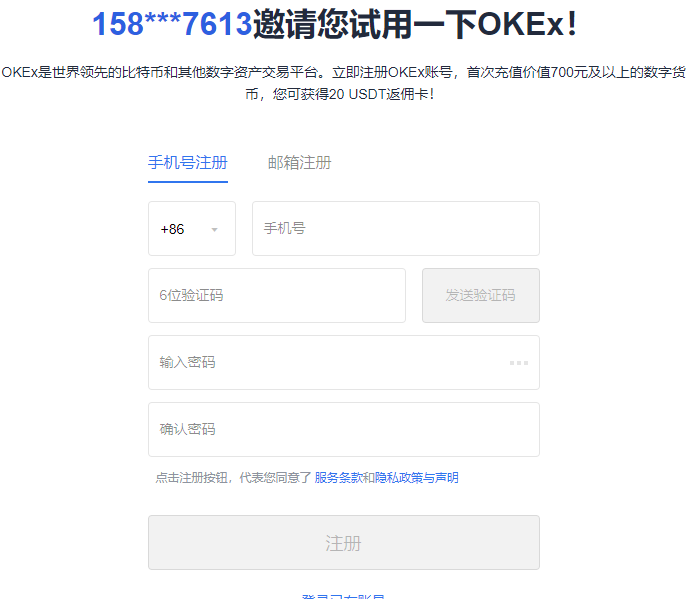Switch to the 邮箱注册 tab
The height and width of the screenshot is (599, 699).
tap(299, 163)
